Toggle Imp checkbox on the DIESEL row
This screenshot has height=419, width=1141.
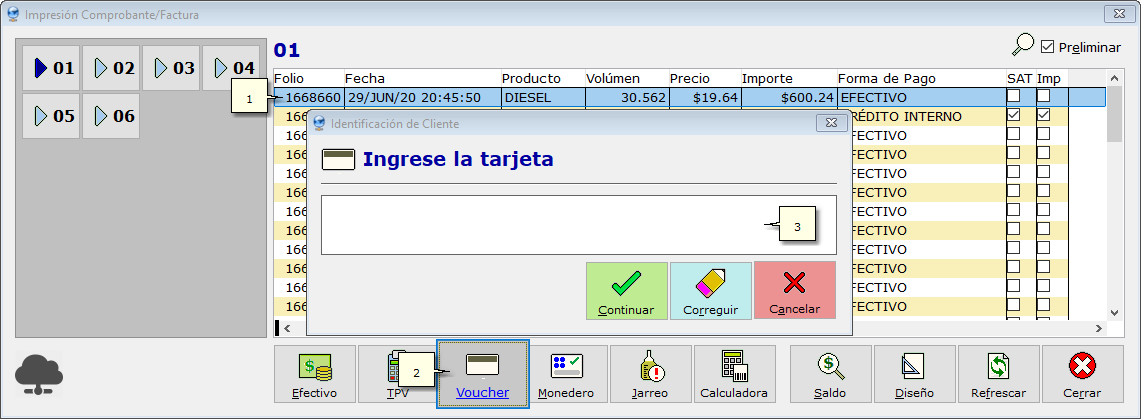1043,97
